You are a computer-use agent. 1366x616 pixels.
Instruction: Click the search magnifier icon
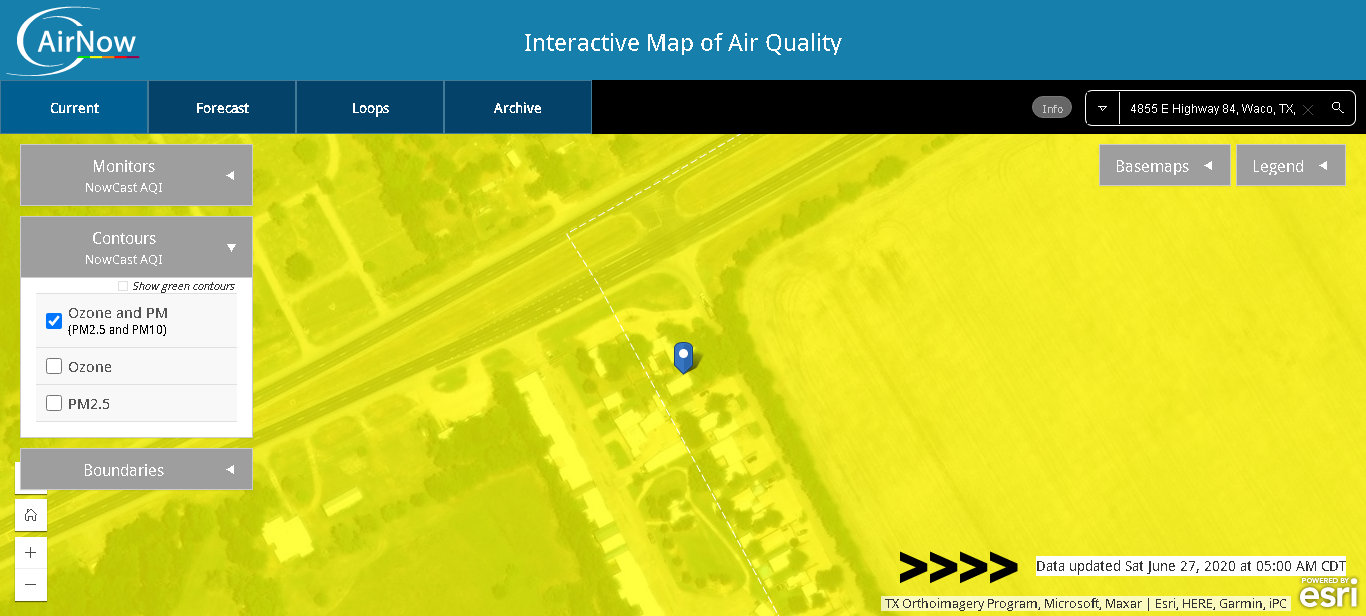pyautogui.click(x=1337, y=108)
